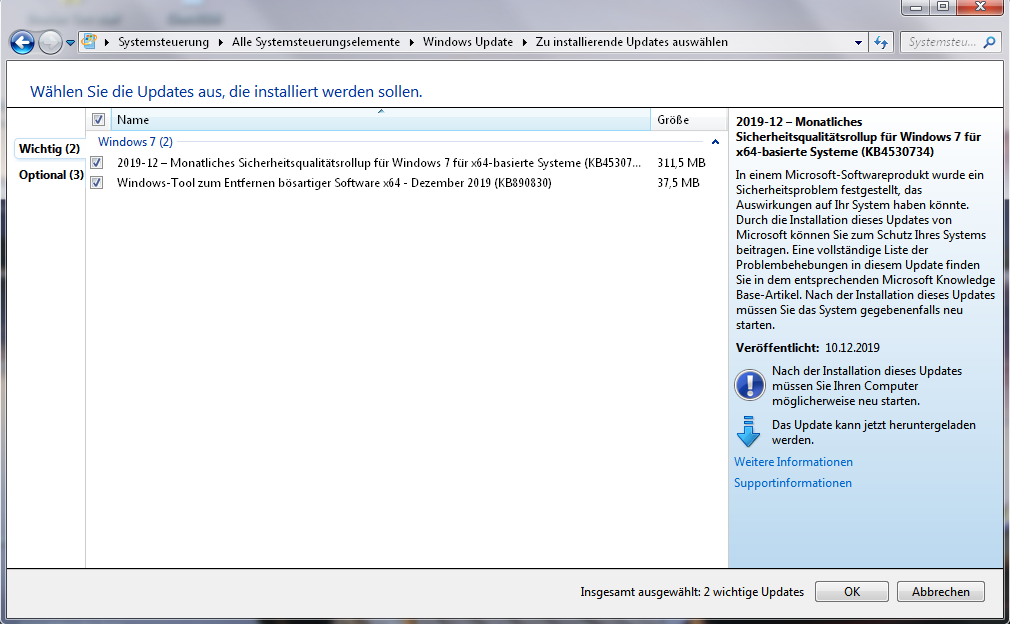The height and width of the screenshot is (624, 1010).
Task: Click the 311,5 MB size cell
Action: coord(681,163)
